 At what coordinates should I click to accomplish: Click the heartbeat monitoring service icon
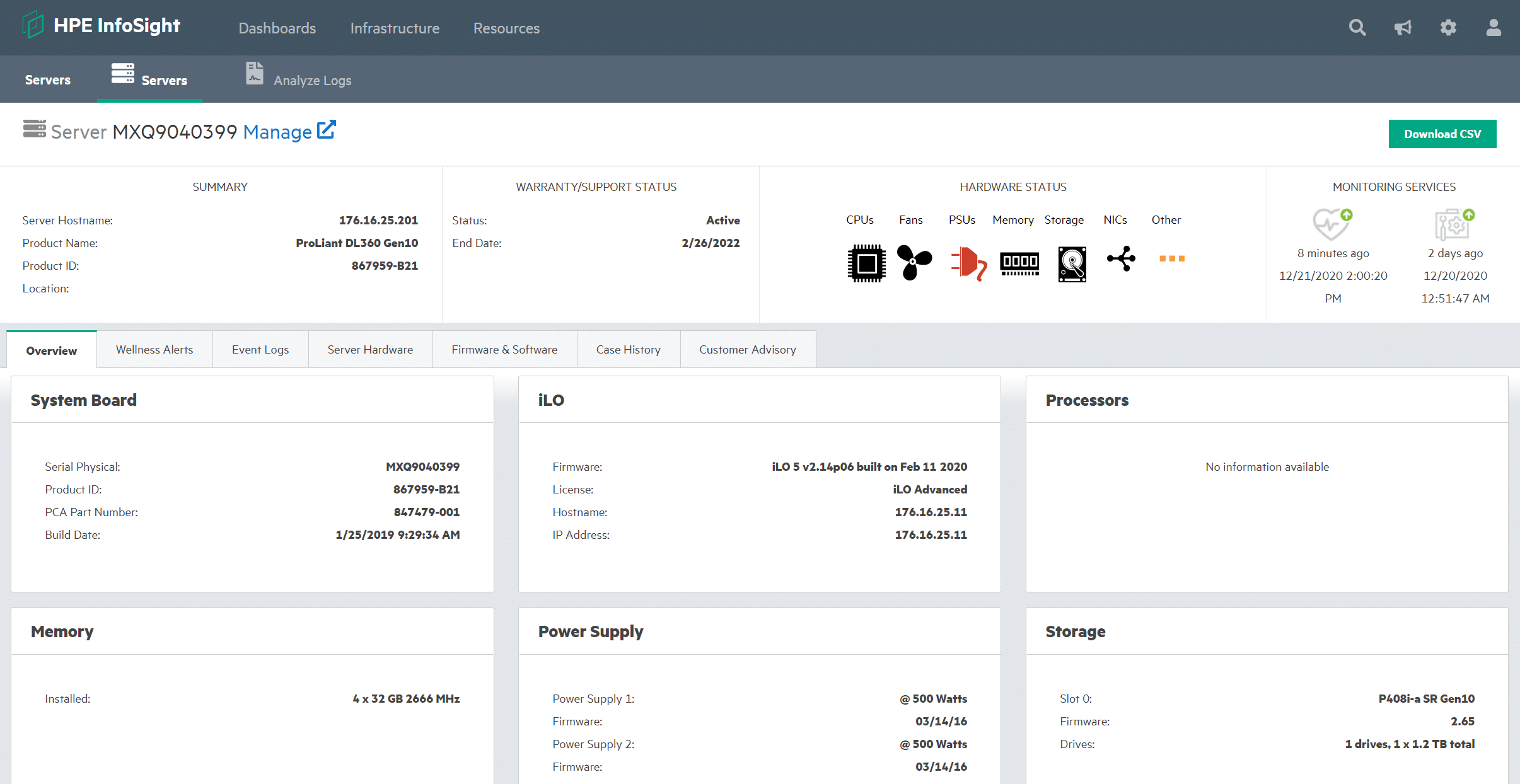click(1332, 224)
